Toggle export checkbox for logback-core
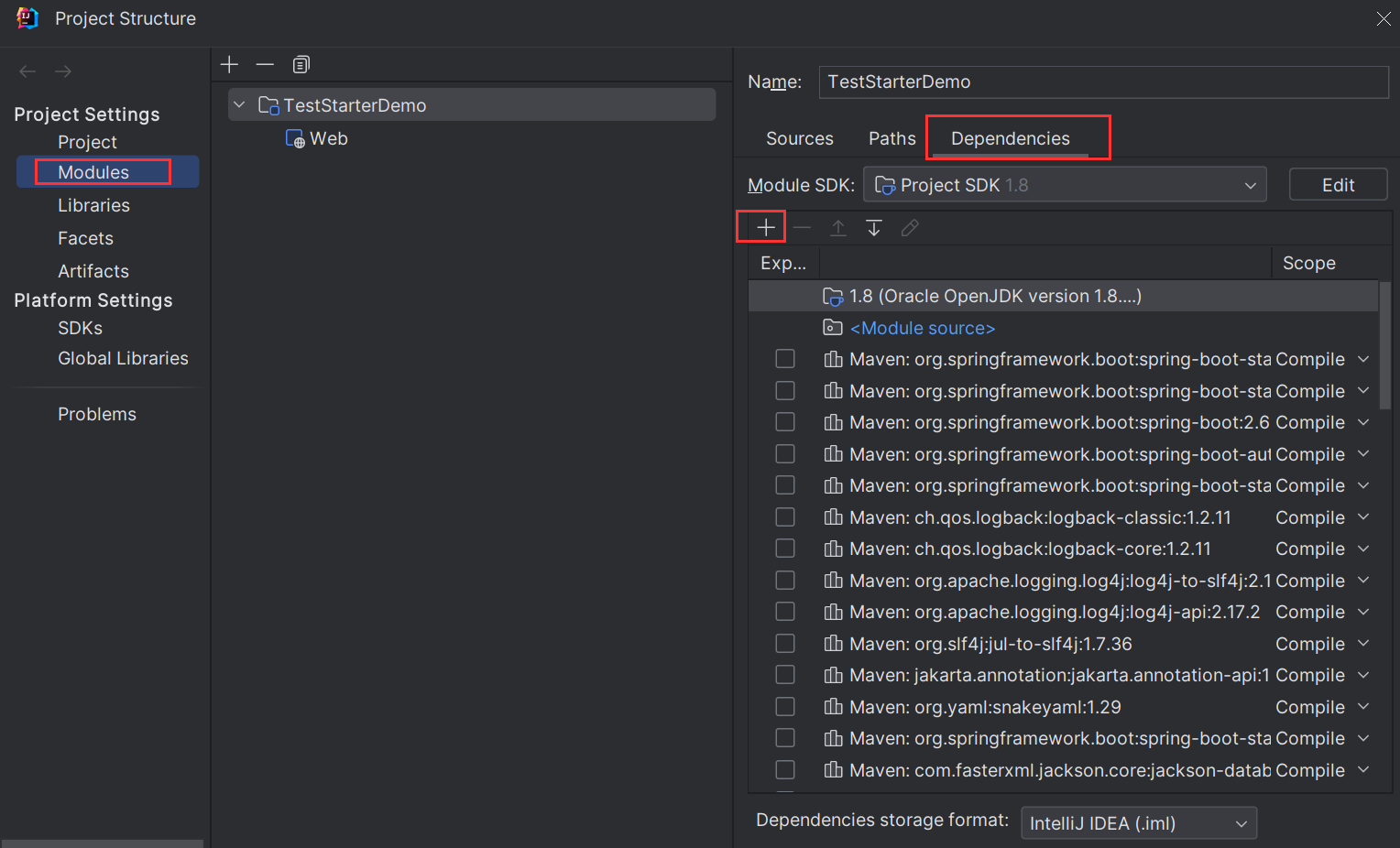The height and width of the screenshot is (848, 1400). click(785, 549)
